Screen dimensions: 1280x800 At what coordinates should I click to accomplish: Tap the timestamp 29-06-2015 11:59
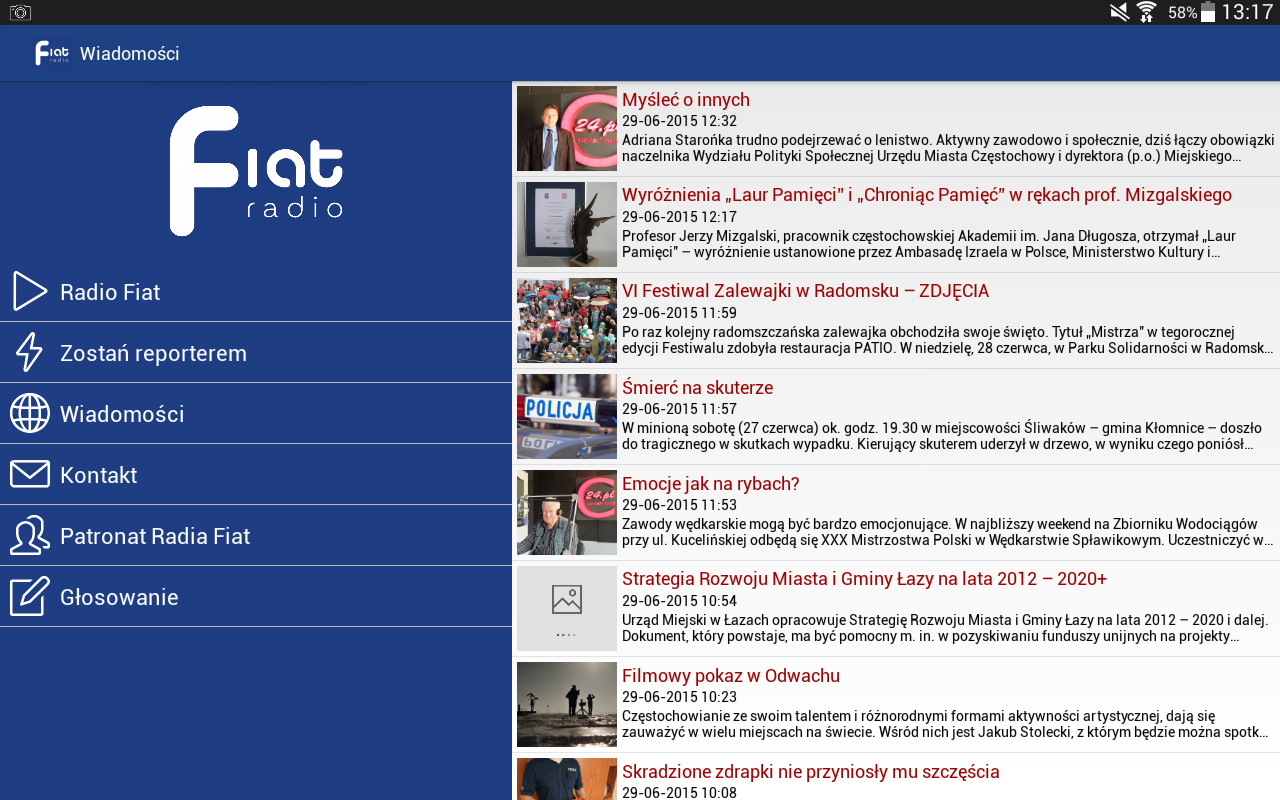pyautogui.click(x=679, y=313)
